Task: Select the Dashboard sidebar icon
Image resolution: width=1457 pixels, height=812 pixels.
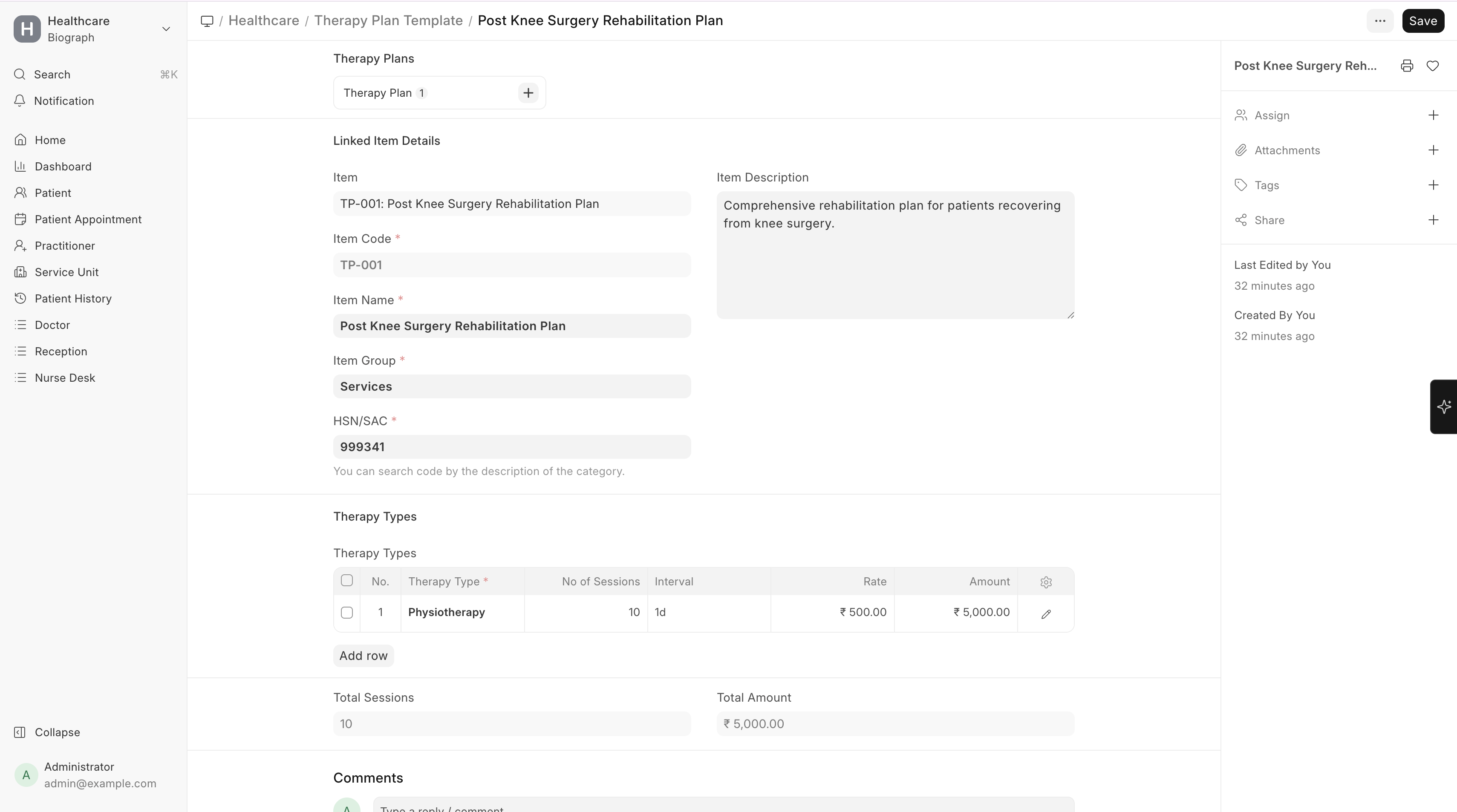Action: pyautogui.click(x=20, y=166)
